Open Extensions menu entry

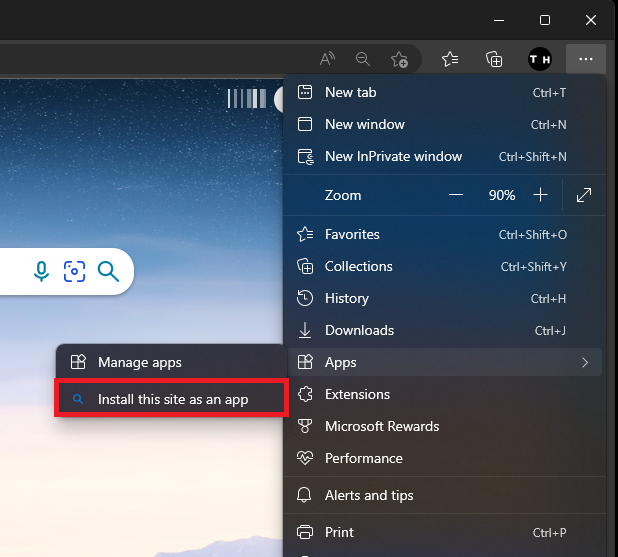tap(444, 394)
